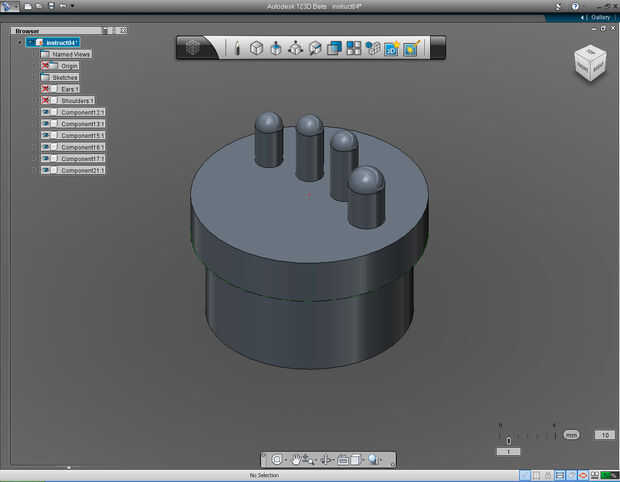Screen dimensions: 620x482
Task: Open the camera view tool
Action: pyautogui.click(x=343, y=459)
